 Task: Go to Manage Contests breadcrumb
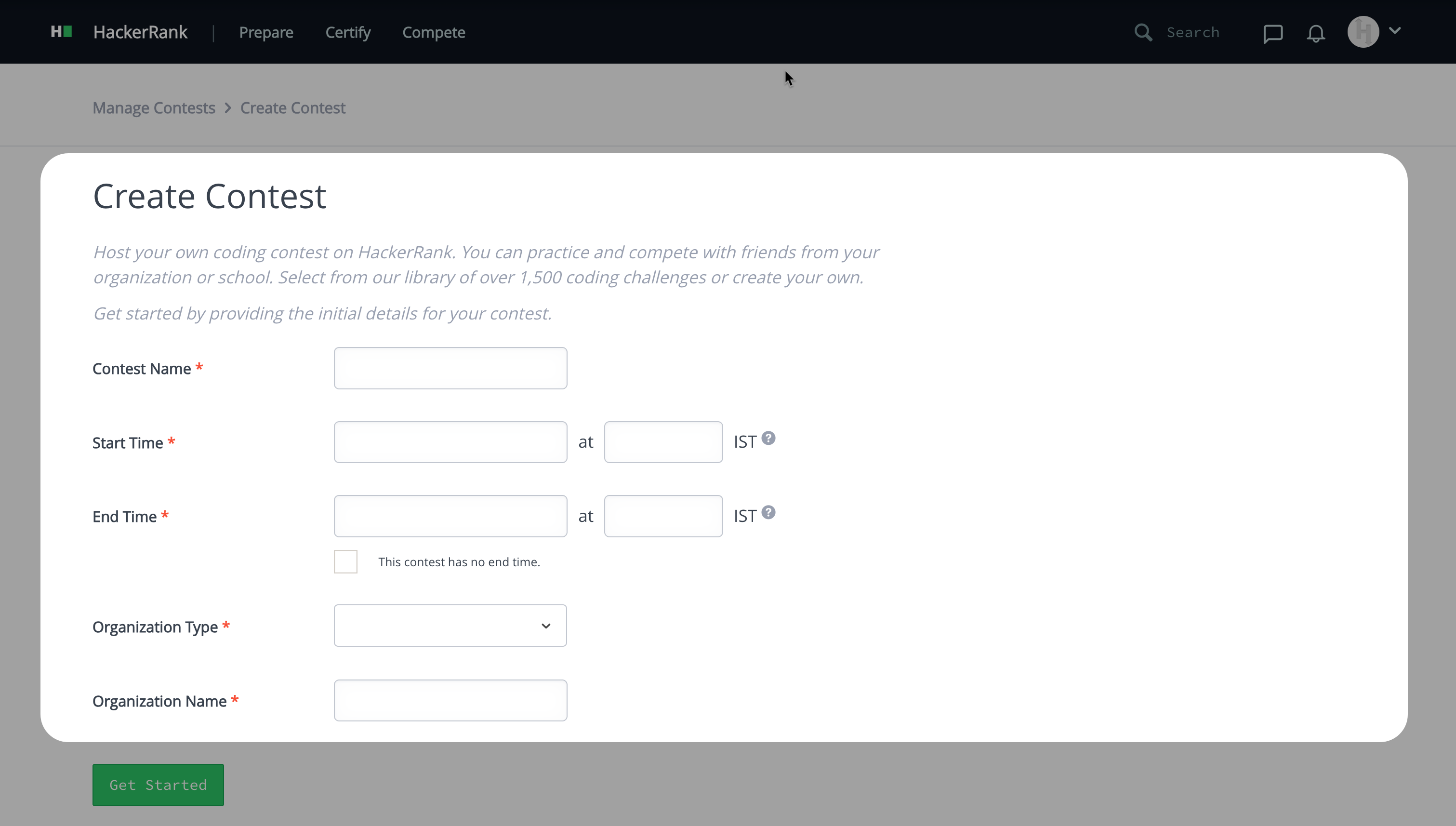[x=154, y=108]
